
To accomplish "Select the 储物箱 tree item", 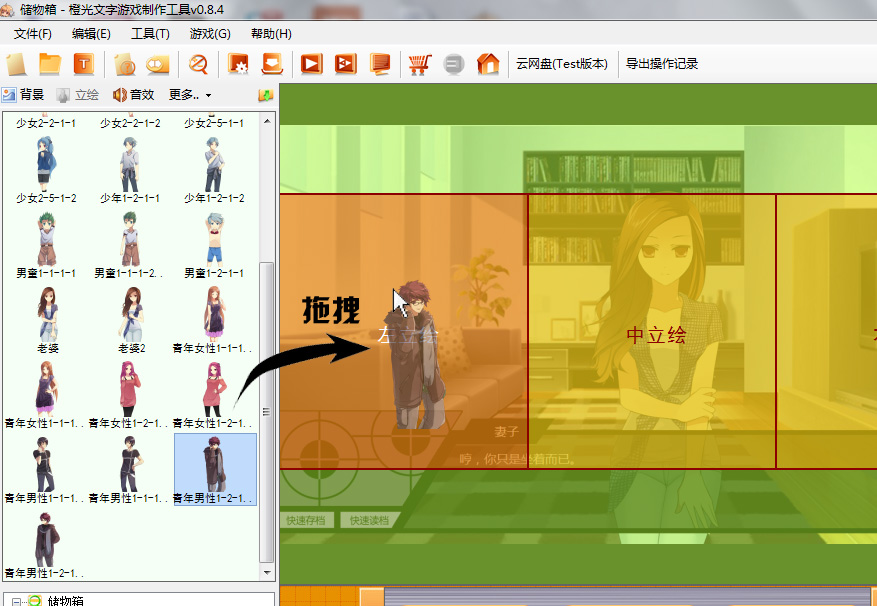I will click(65, 601).
